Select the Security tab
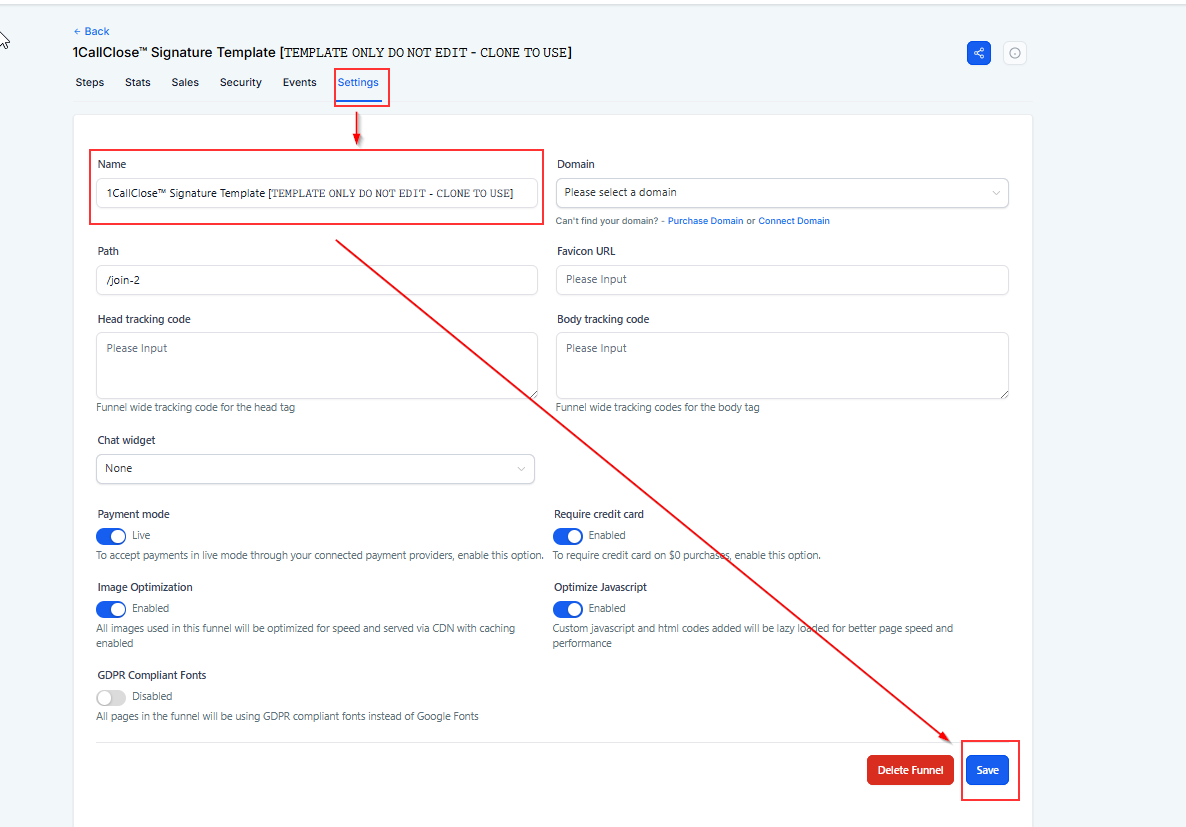The height and width of the screenshot is (827, 1186). [x=241, y=82]
